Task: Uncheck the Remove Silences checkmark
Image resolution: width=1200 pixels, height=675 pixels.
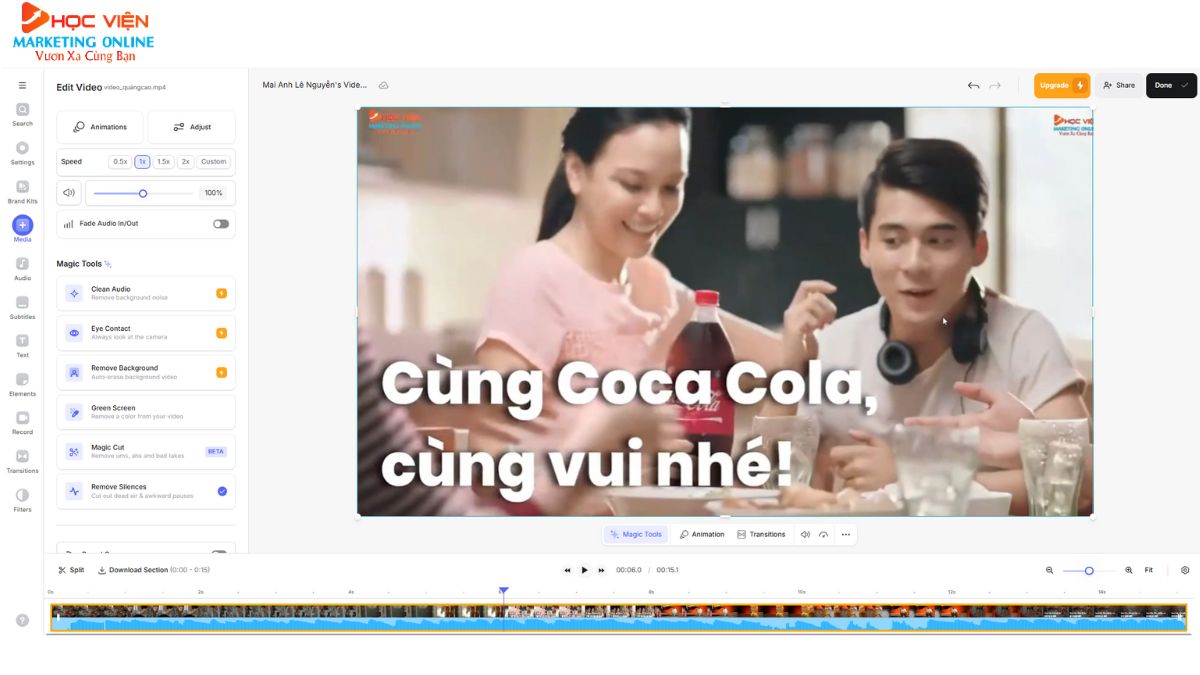Action: pyautogui.click(x=222, y=491)
